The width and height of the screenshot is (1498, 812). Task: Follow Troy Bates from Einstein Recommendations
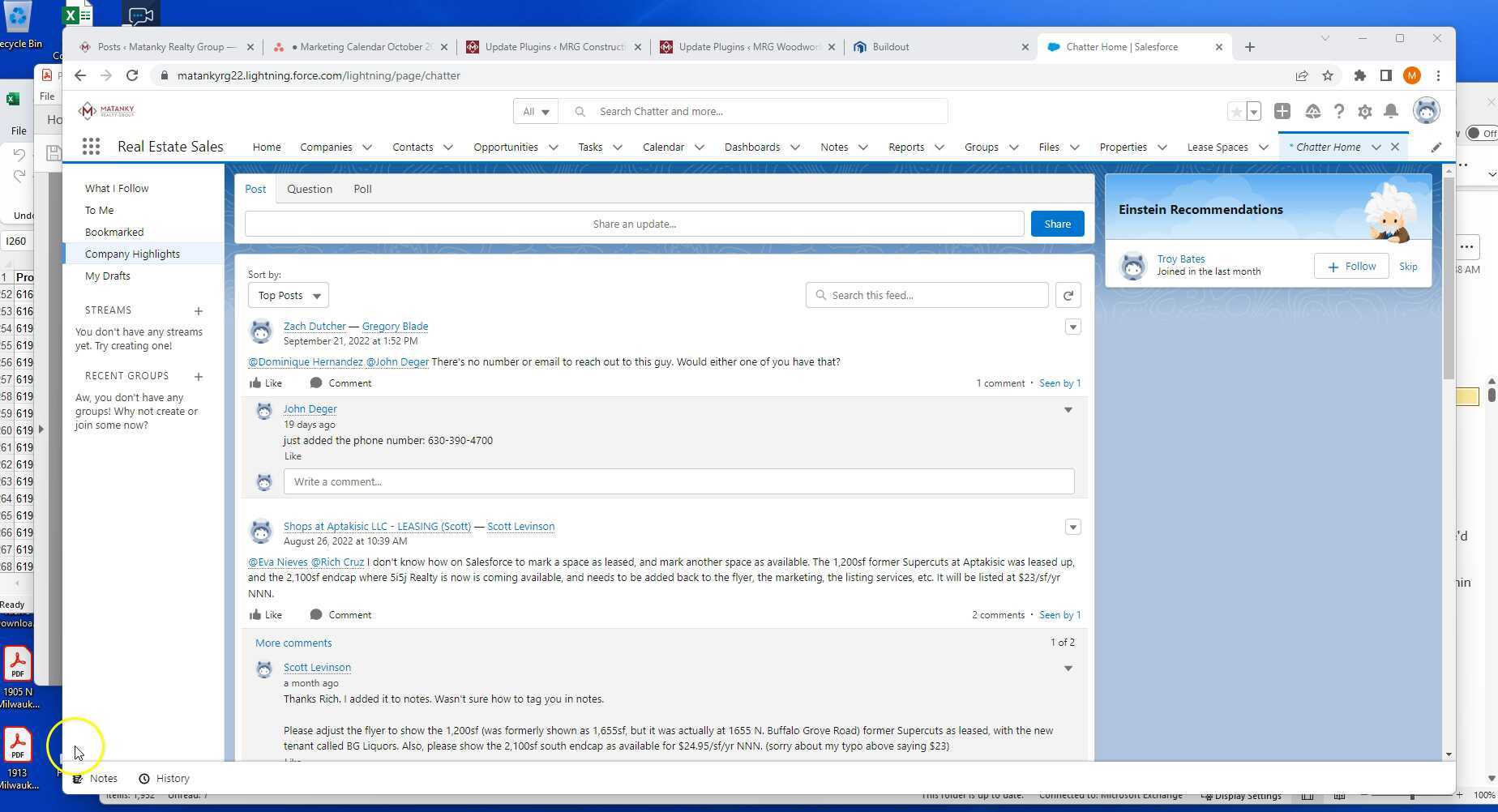pyautogui.click(x=1350, y=266)
